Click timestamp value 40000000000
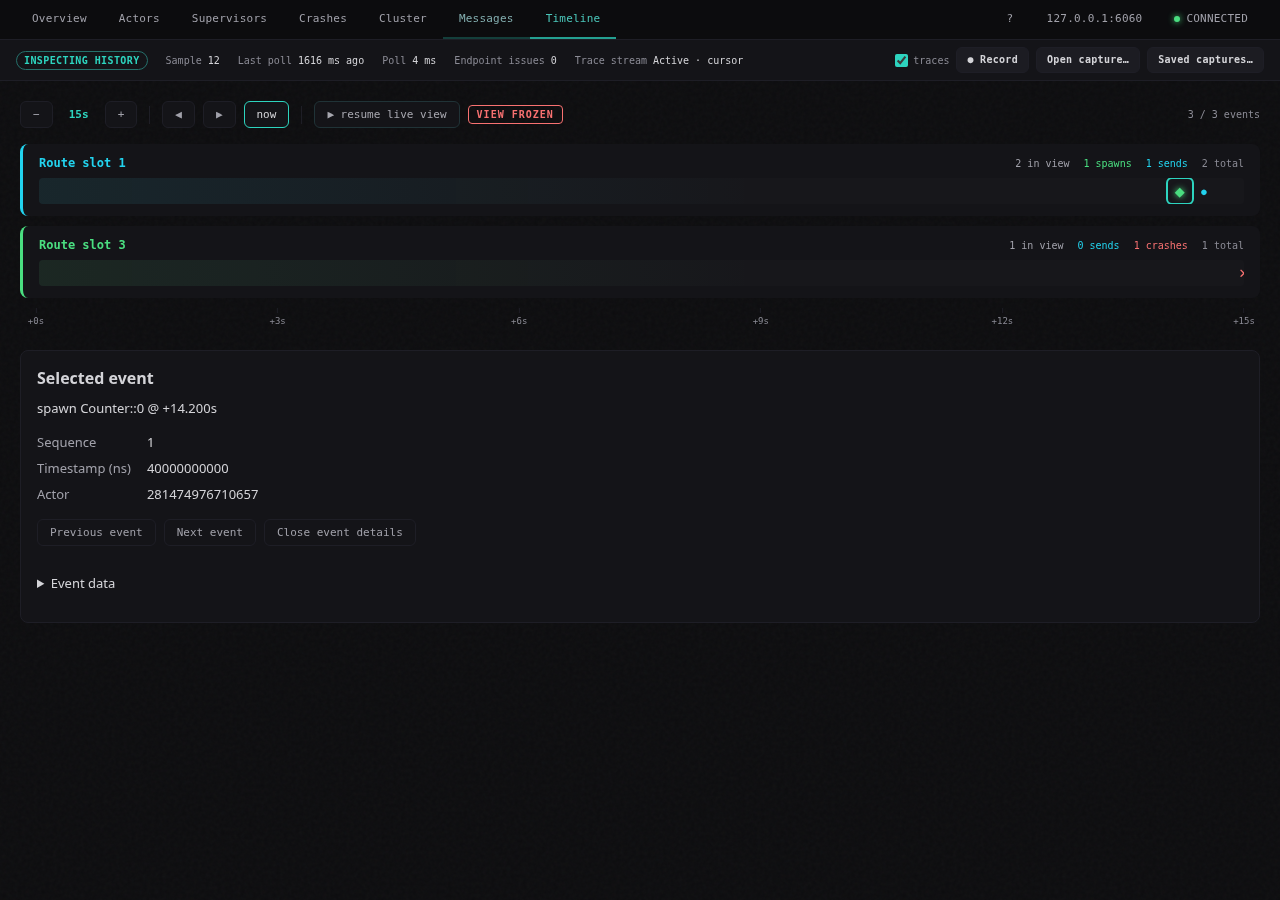Image resolution: width=1280 pixels, height=900 pixels. pyautogui.click(x=188, y=468)
